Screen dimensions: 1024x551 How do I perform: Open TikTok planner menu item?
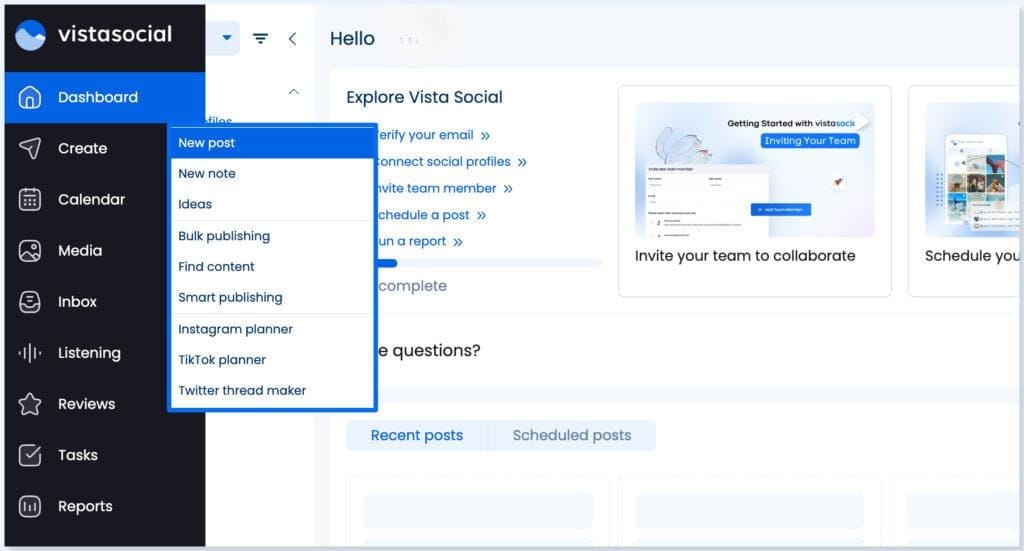pyautogui.click(x=272, y=360)
